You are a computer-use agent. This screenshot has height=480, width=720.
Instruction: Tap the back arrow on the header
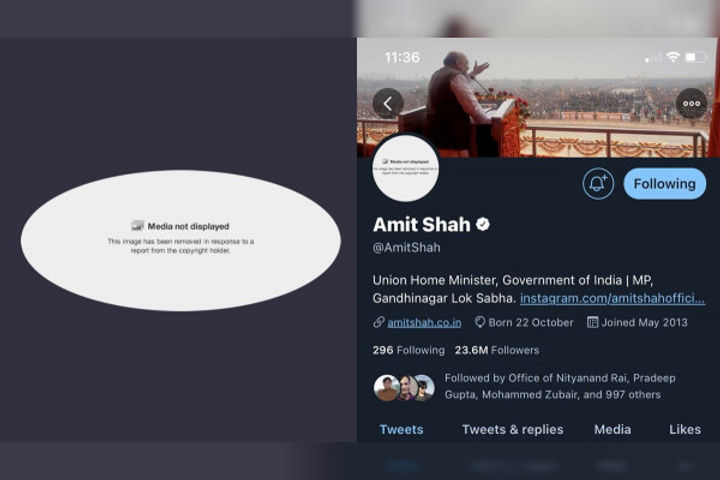[x=388, y=103]
